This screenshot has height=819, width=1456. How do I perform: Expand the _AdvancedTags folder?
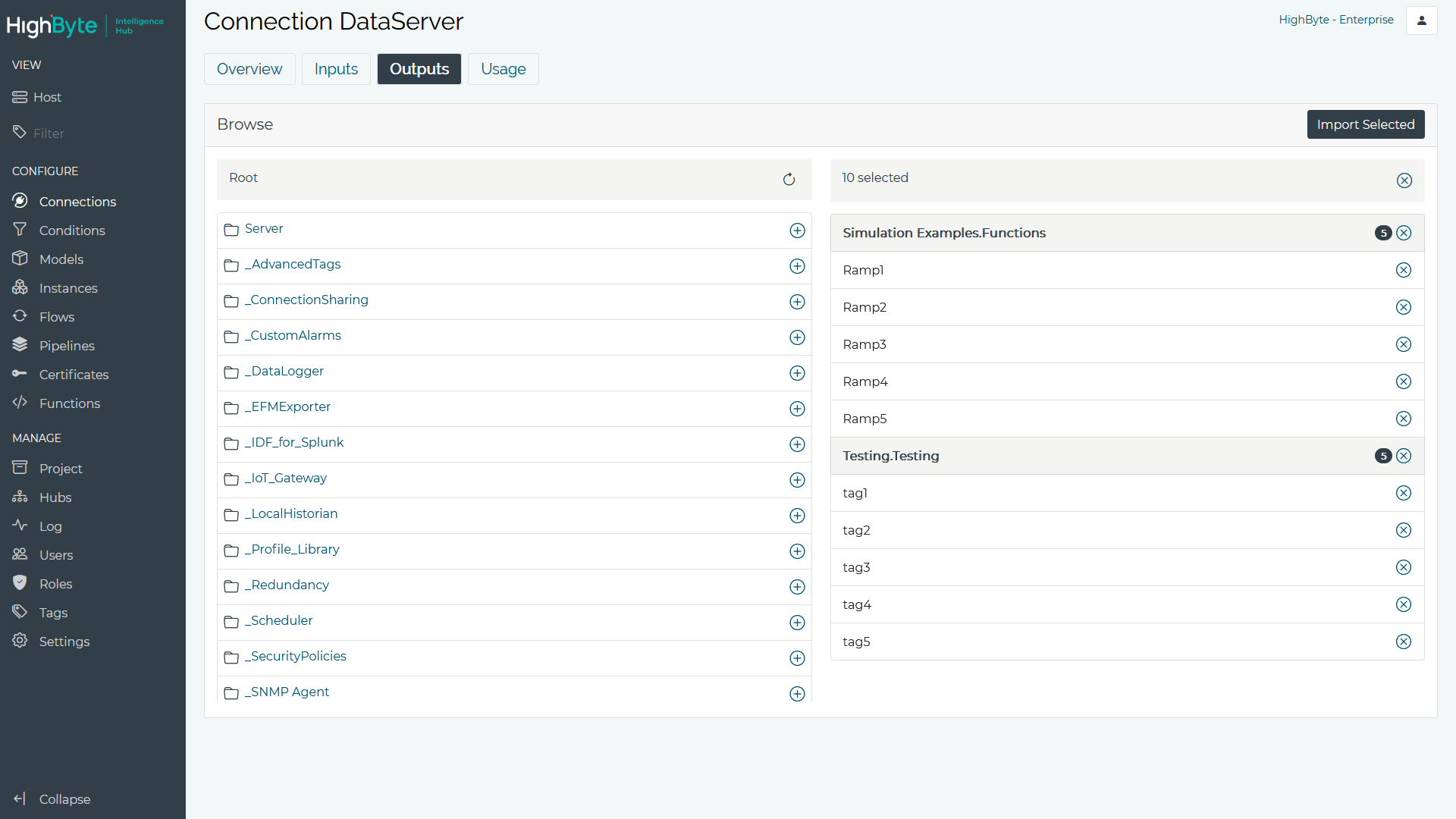click(x=292, y=264)
